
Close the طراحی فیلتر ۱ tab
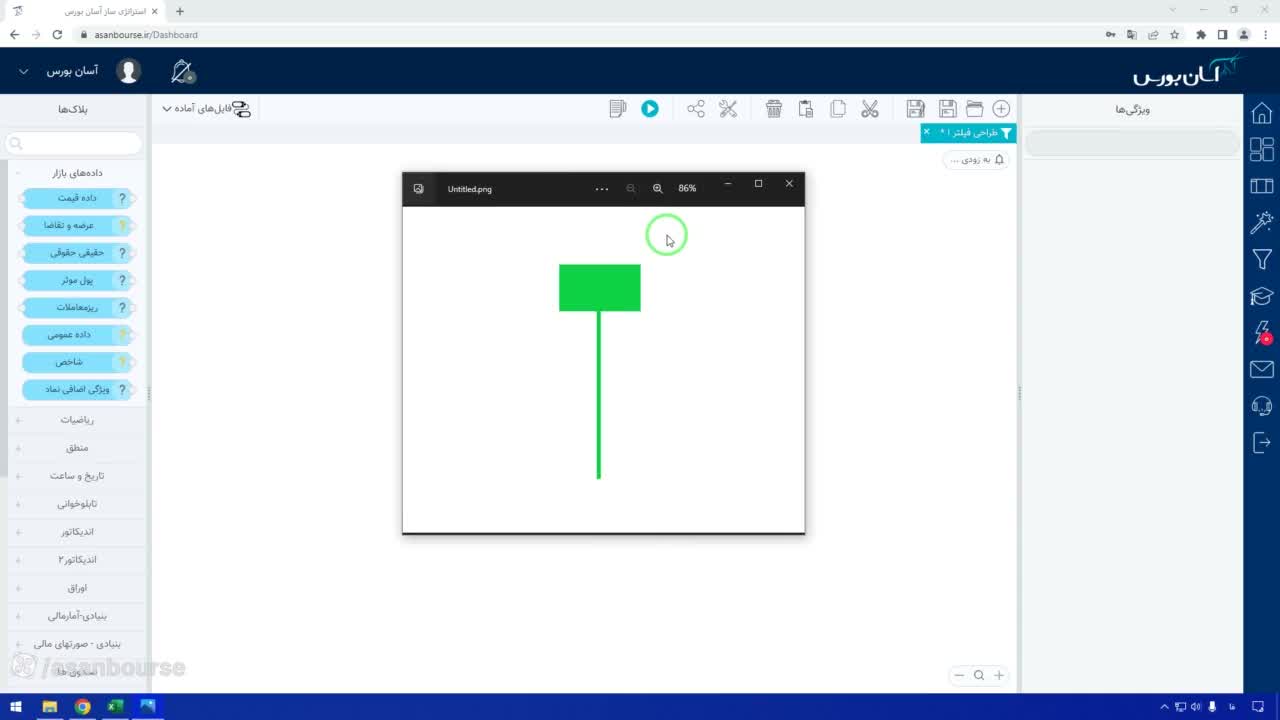tap(927, 132)
